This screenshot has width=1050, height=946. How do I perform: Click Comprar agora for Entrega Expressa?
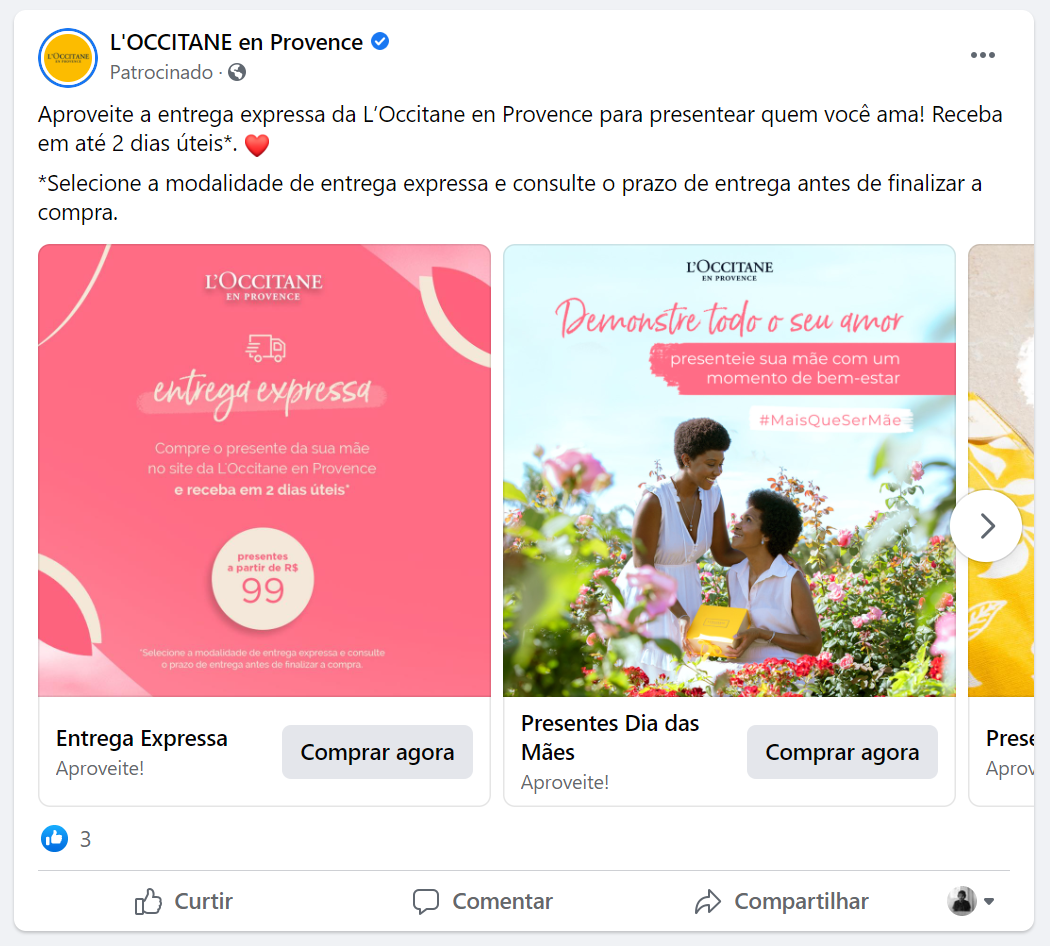point(377,752)
